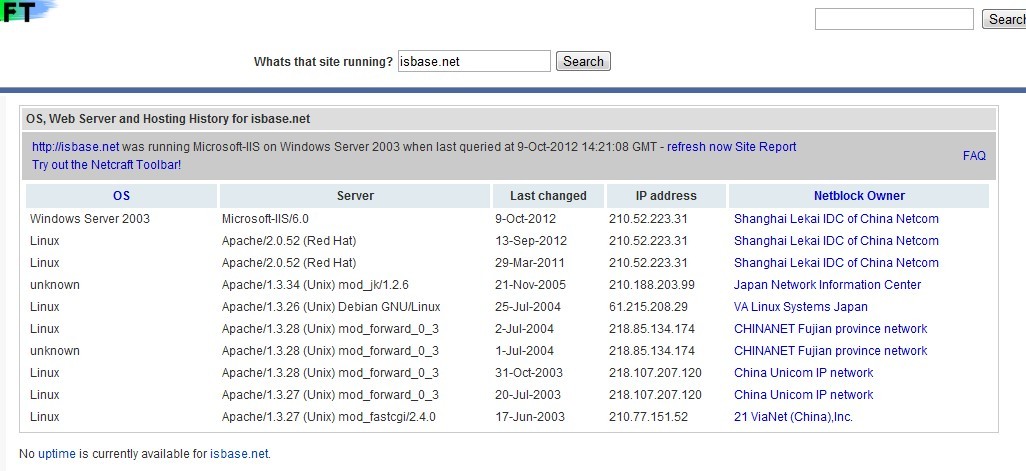The width and height of the screenshot is (1026, 471).
Task: Click the isbase.net link in the uptime notice
Action: coord(239,453)
